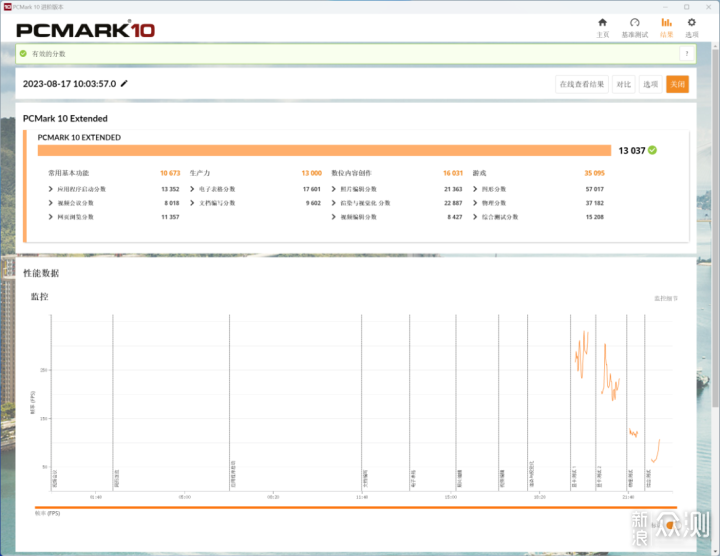Expand the 应用程序启动分数 row

[77, 189]
